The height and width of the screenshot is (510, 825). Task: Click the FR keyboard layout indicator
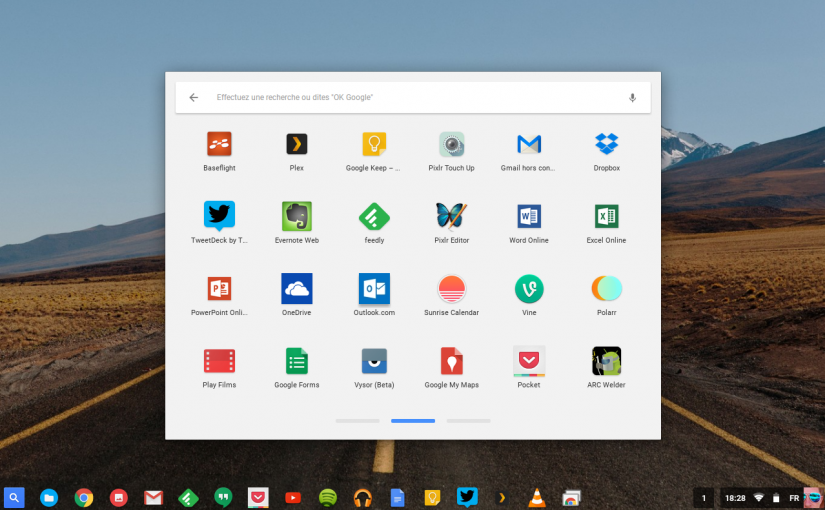coord(794,498)
